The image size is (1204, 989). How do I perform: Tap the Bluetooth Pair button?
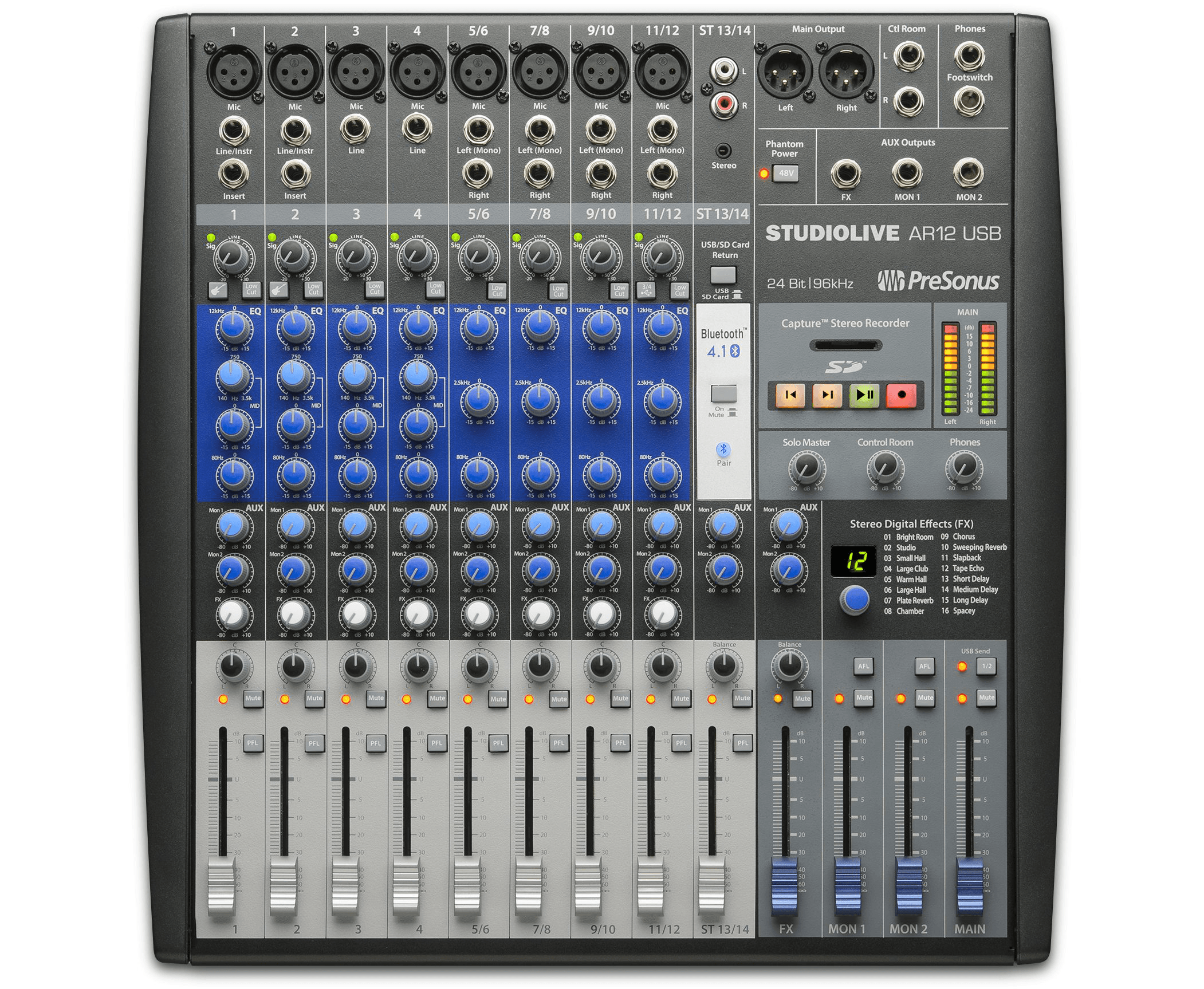pyautogui.click(x=723, y=450)
